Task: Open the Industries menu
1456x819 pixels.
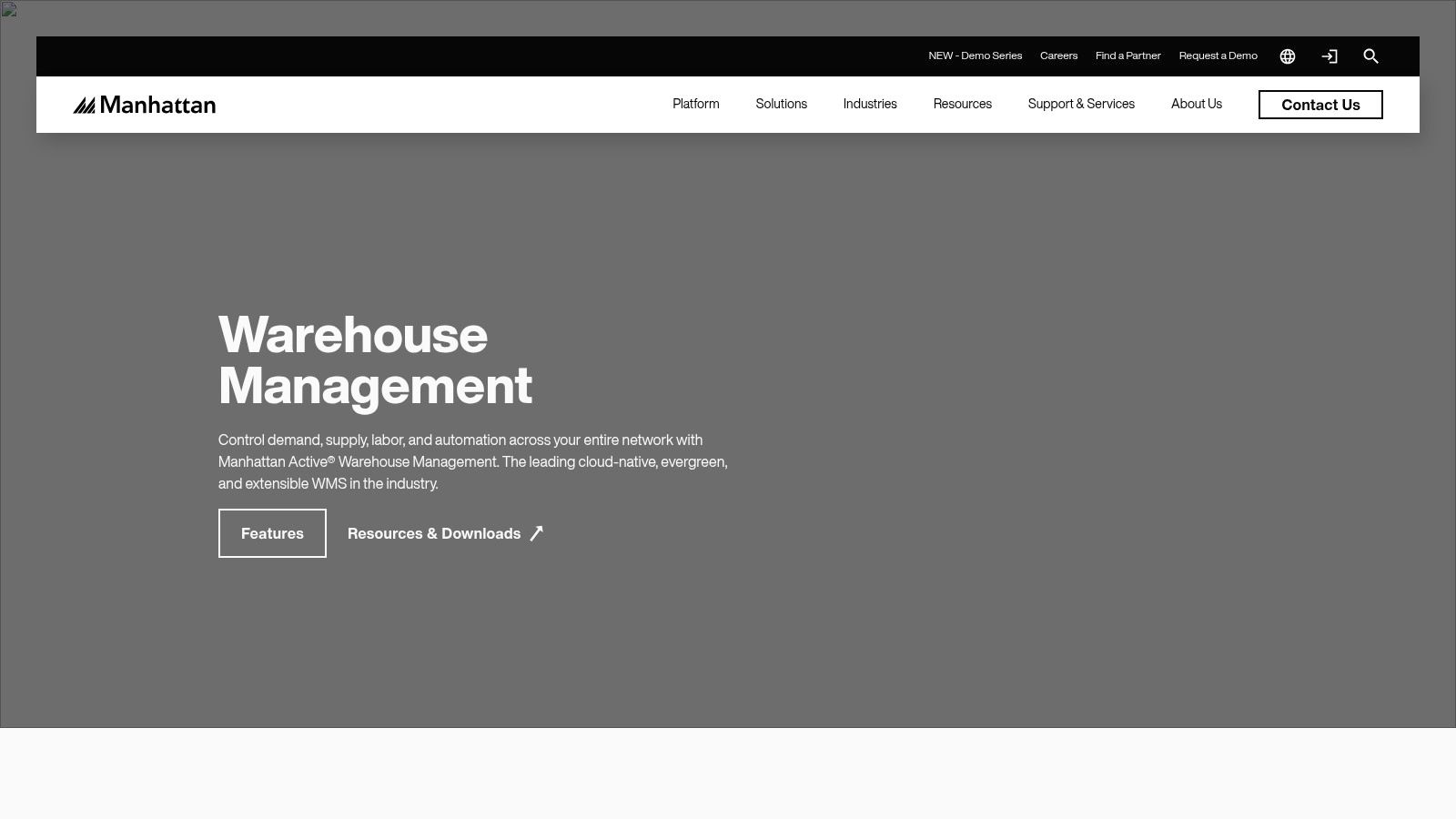Action: coord(870,104)
